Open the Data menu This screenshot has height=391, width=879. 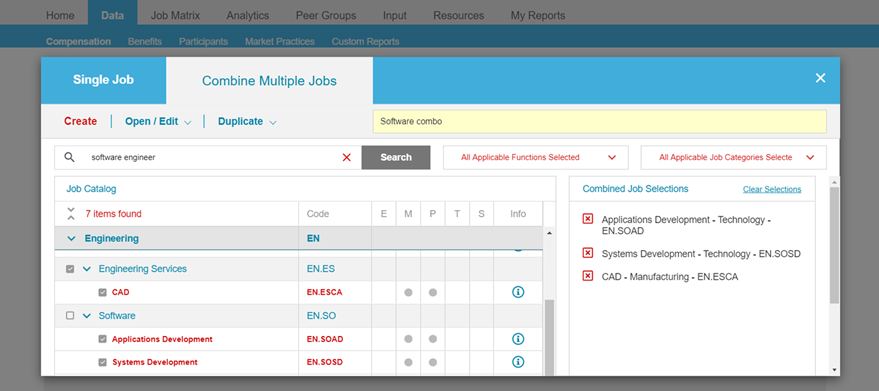point(112,15)
